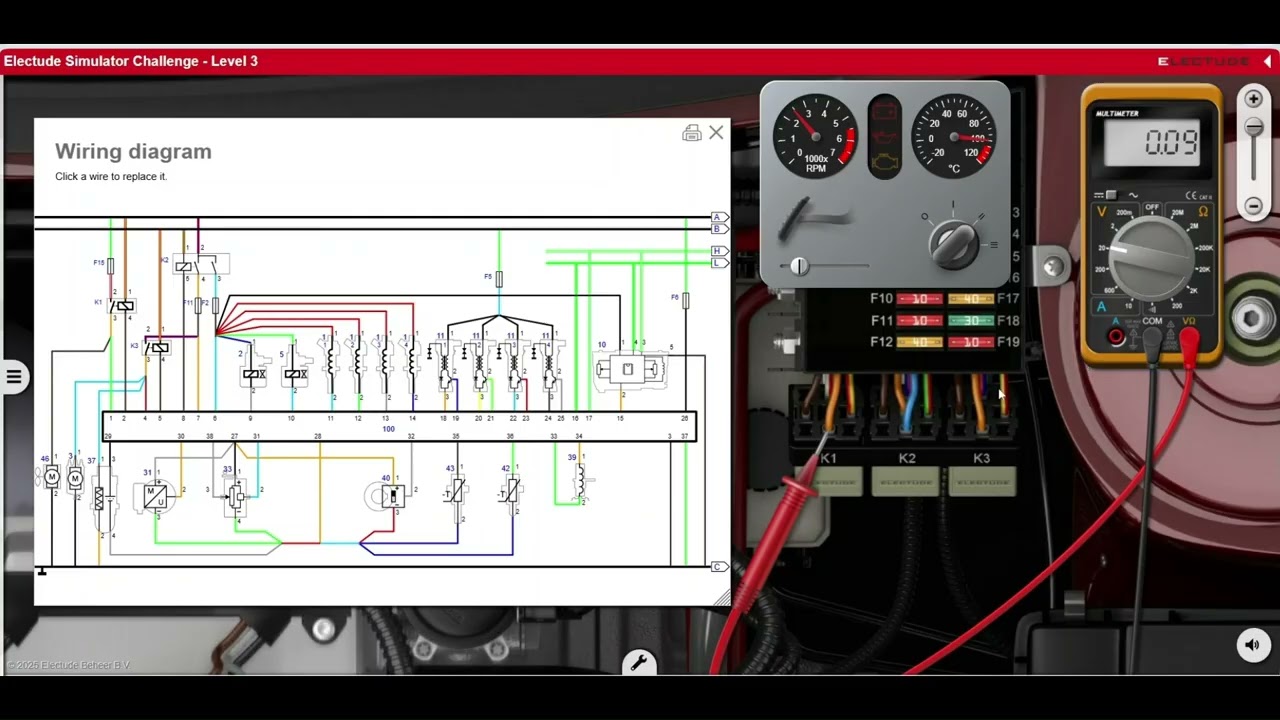Click component 10 in wiring diagram
This screenshot has height=720, width=1280.
click(x=628, y=370)
